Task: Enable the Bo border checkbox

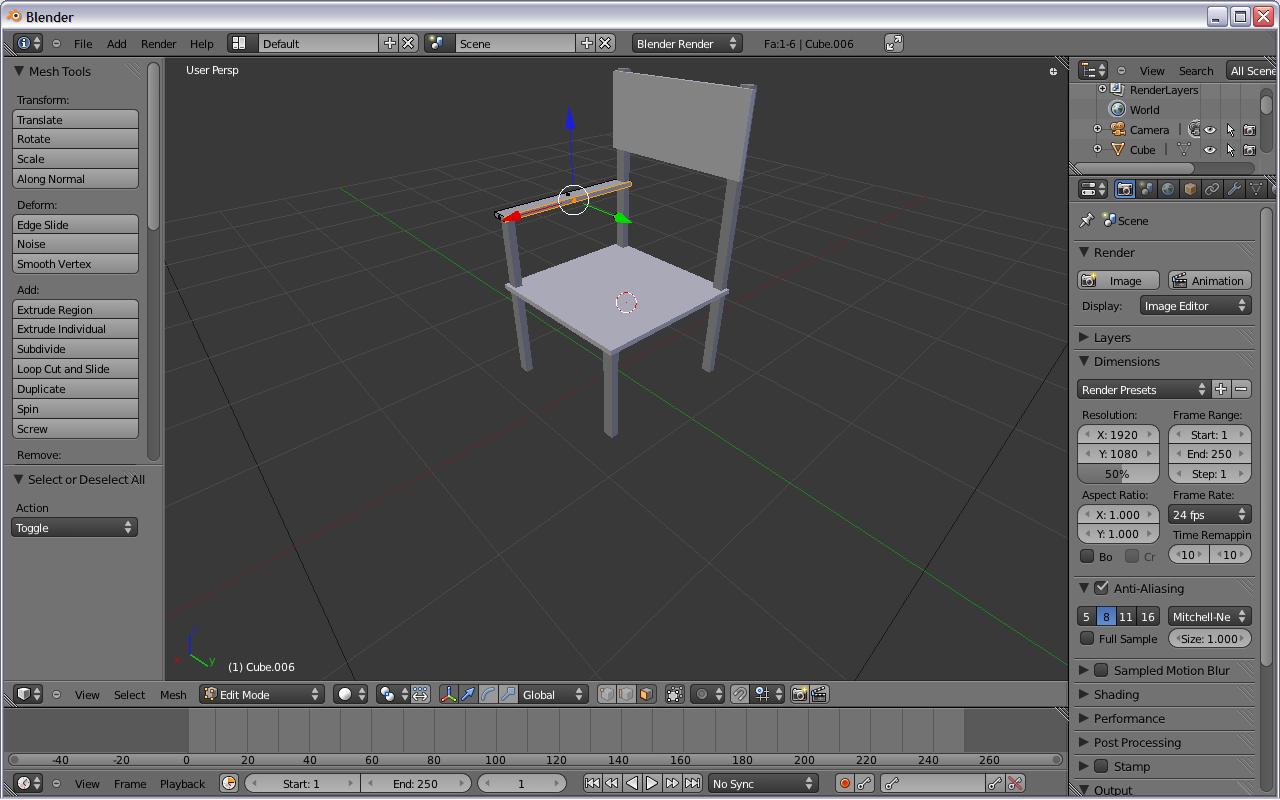Action: point(1087,556)
